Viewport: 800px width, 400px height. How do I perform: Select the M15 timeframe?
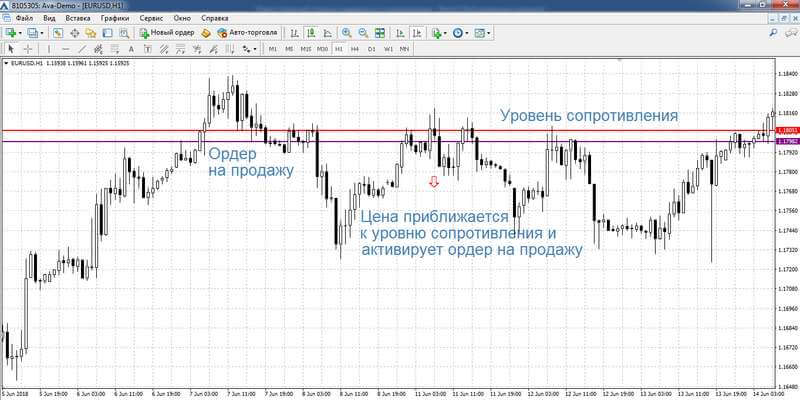(306, 49)
